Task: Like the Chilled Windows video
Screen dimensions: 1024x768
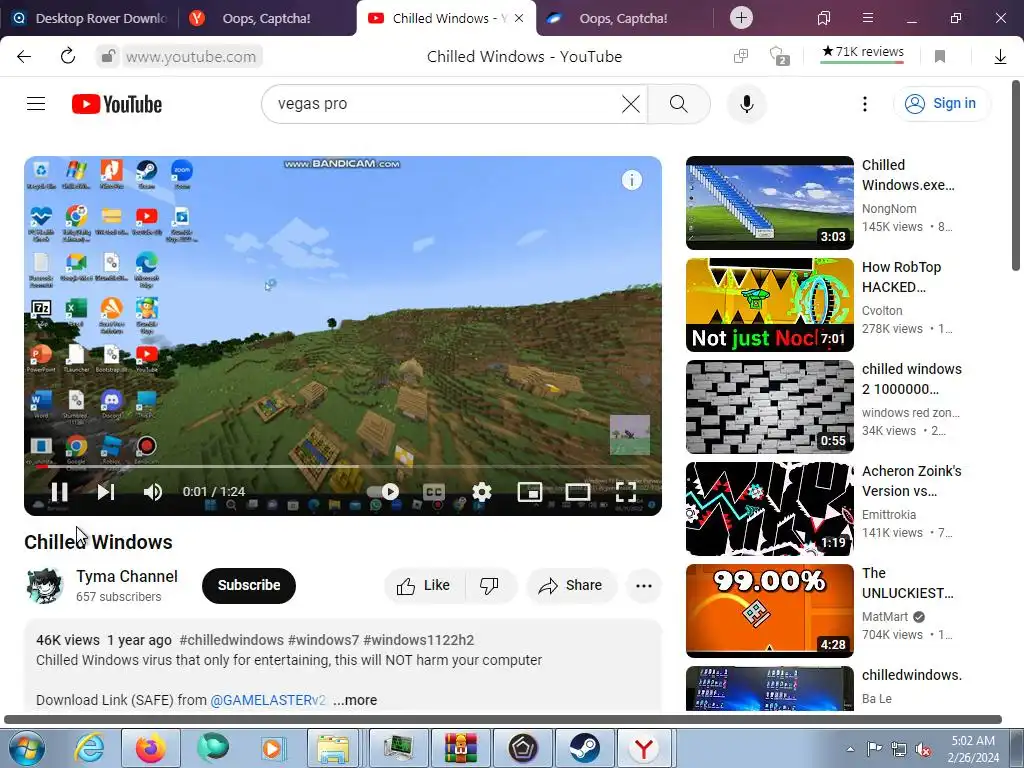Action: point(424,585)
